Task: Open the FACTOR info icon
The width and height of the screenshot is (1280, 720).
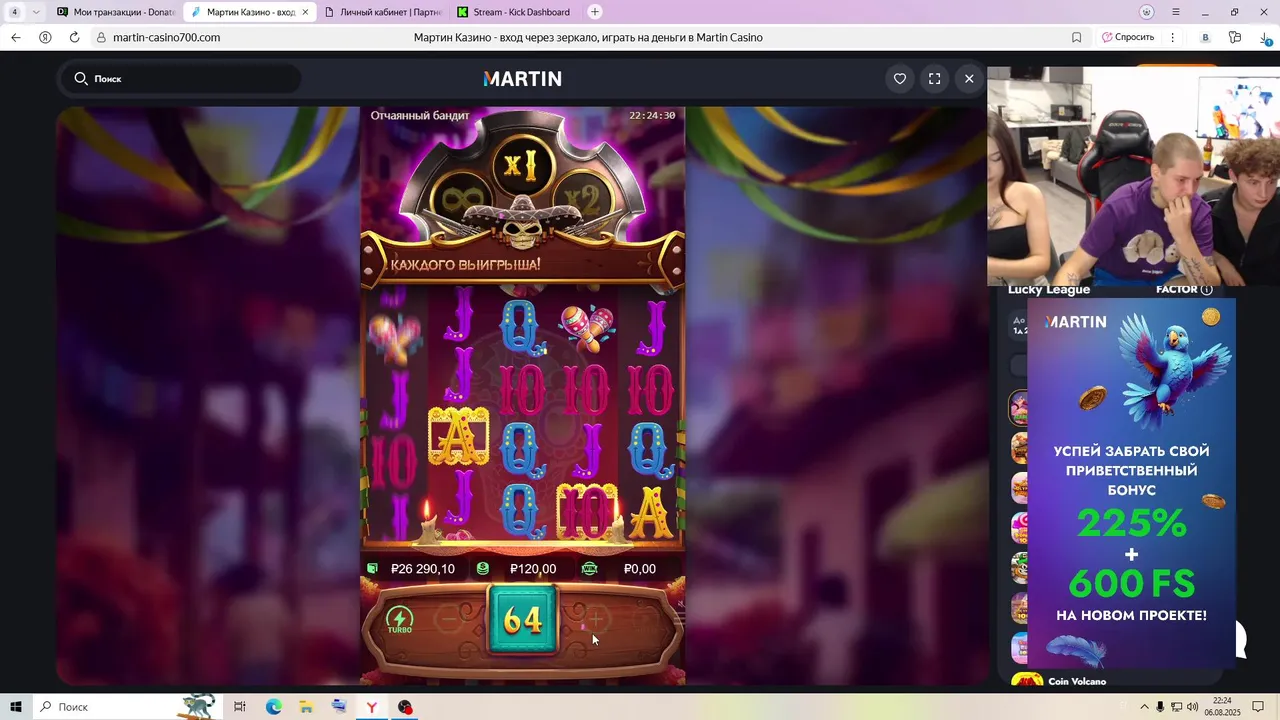Action: click(1206, 290)
